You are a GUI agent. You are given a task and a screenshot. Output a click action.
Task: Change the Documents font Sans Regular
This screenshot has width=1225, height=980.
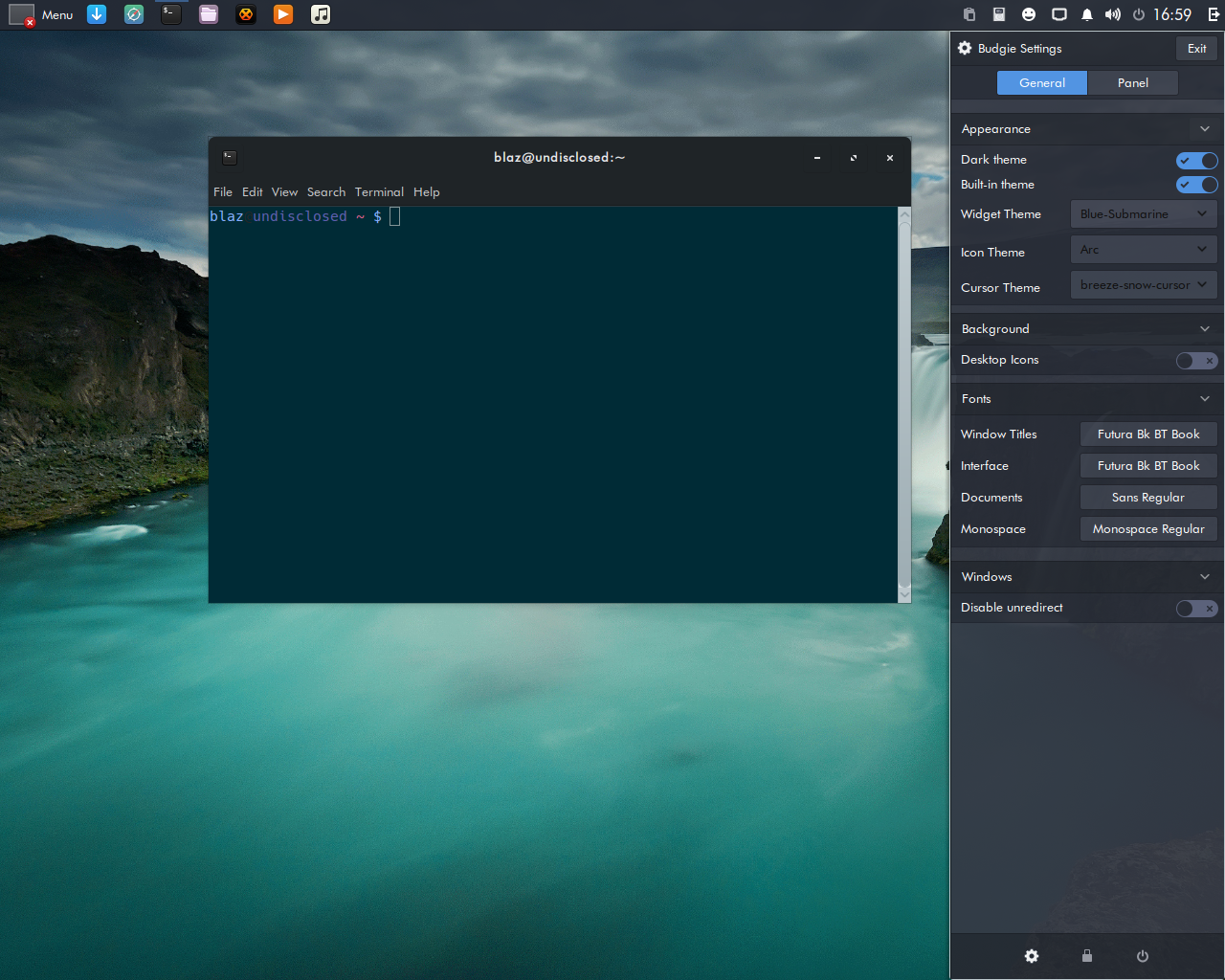pyautogui.click(x=1148, y=498)
